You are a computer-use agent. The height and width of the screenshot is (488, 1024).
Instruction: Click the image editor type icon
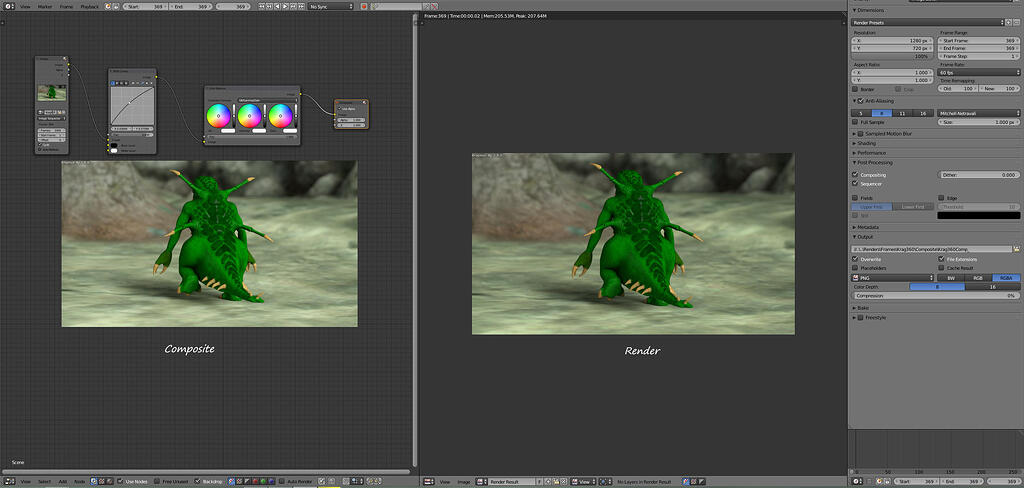click(428, 481)
